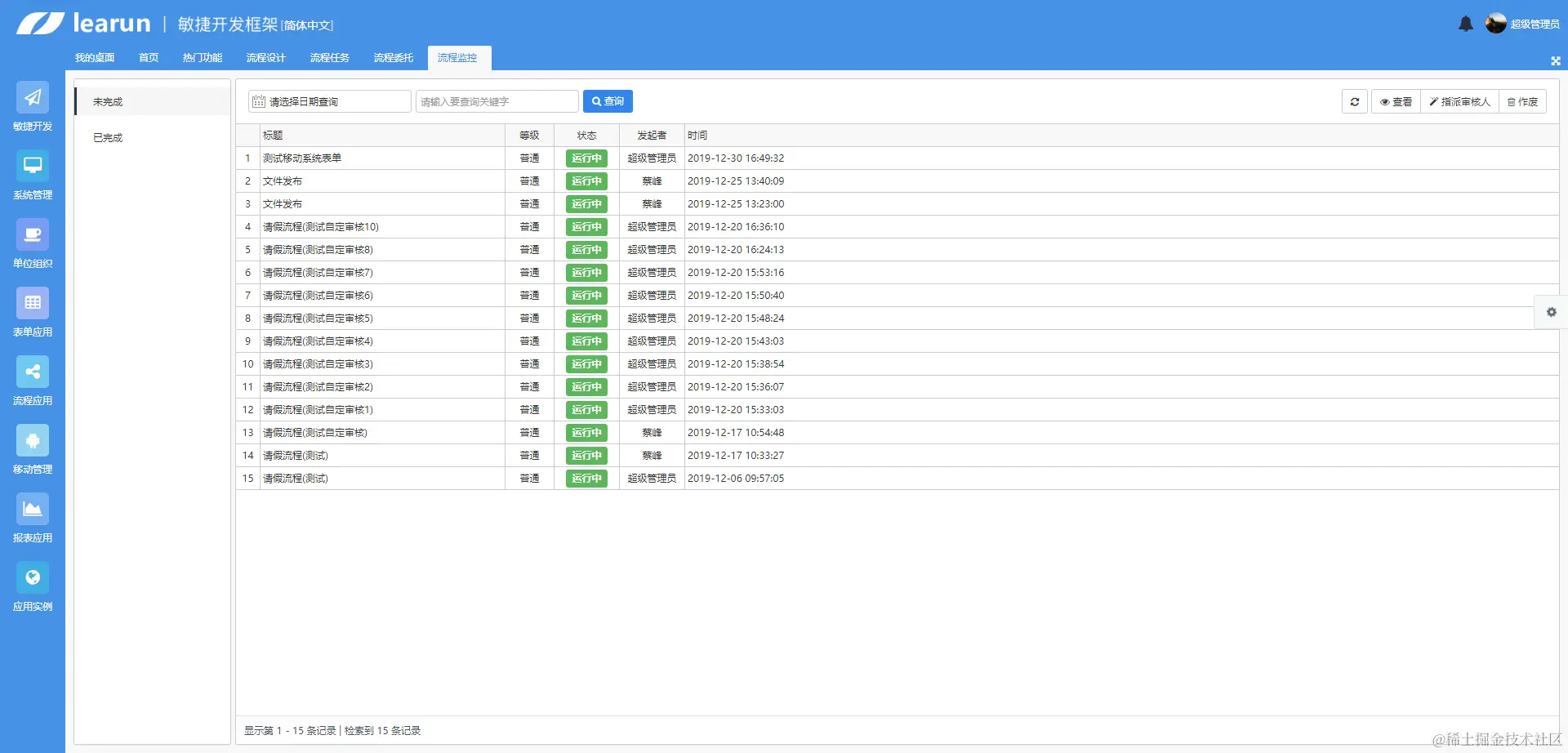Open the 敏捷开发 sidebar icon
The image size is (1568, 753).
(33, 98)
